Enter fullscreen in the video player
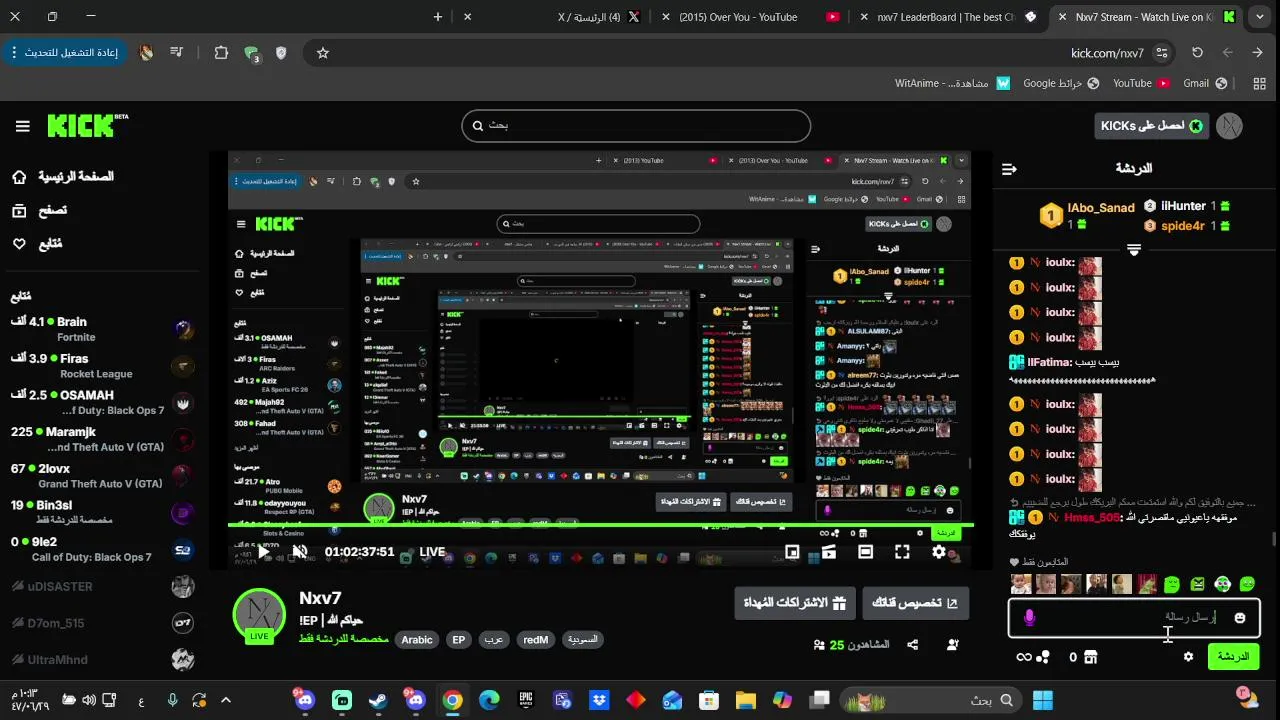Screen dimensions: 1280x720 pos(902,552)
